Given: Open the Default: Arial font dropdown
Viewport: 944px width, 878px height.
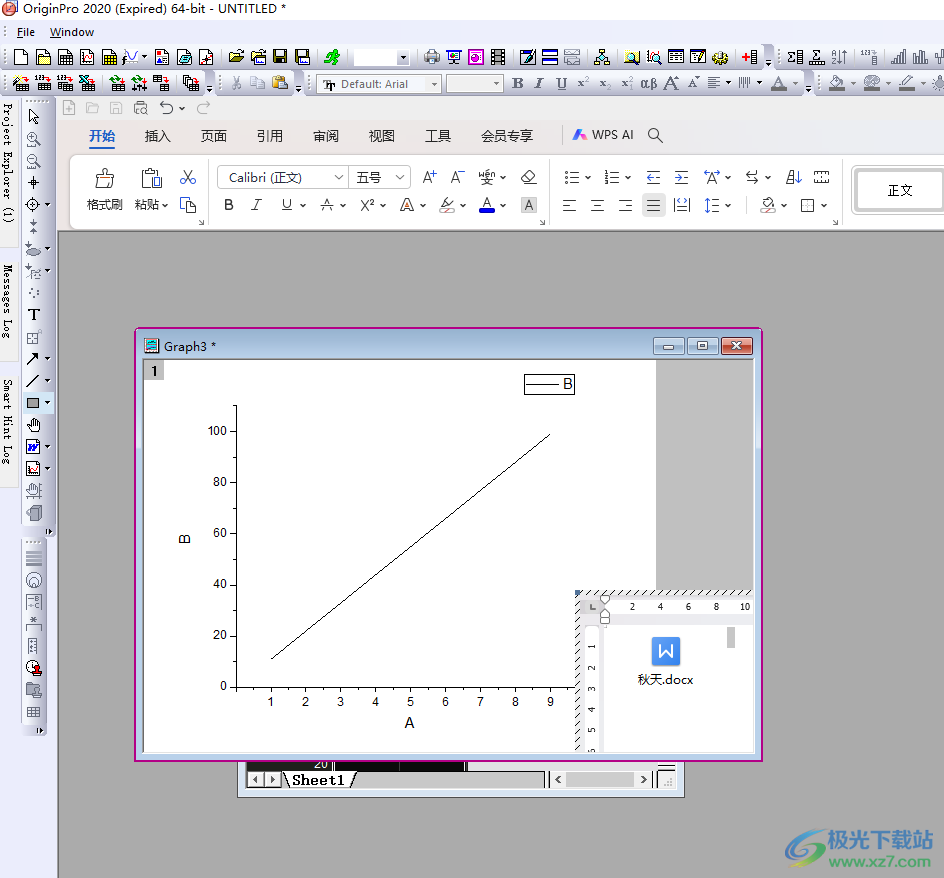Looking at the screenshot, I should tap(434, 84).
